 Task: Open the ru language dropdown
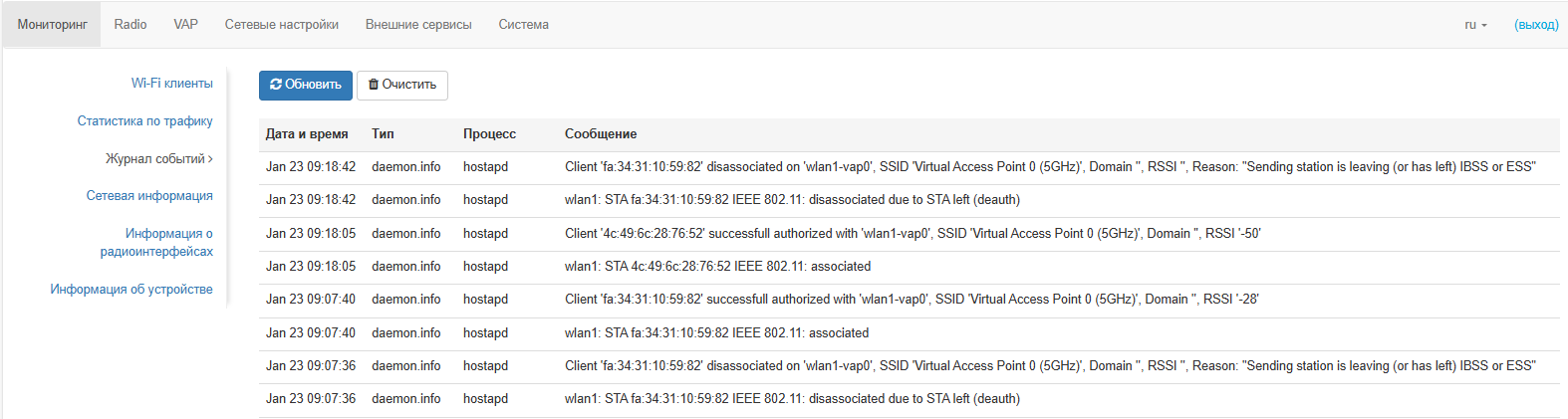[x=1475, y=25]
